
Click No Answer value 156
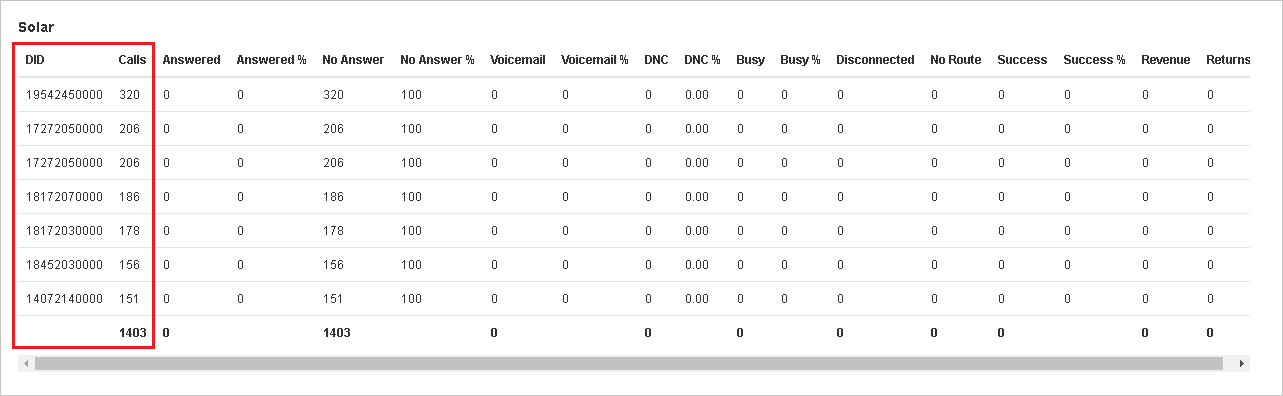click(x=333, y=265)
